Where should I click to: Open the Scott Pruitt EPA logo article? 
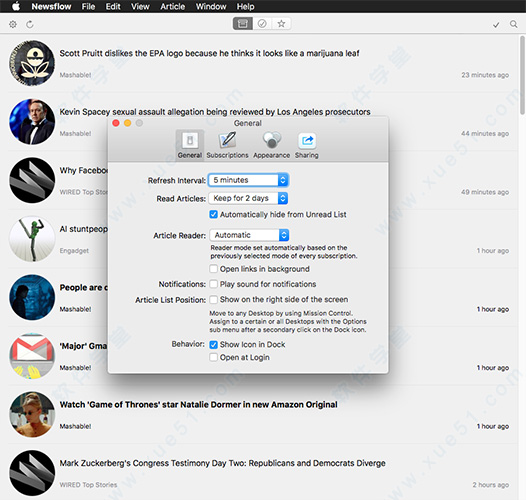tap(209, 53)
